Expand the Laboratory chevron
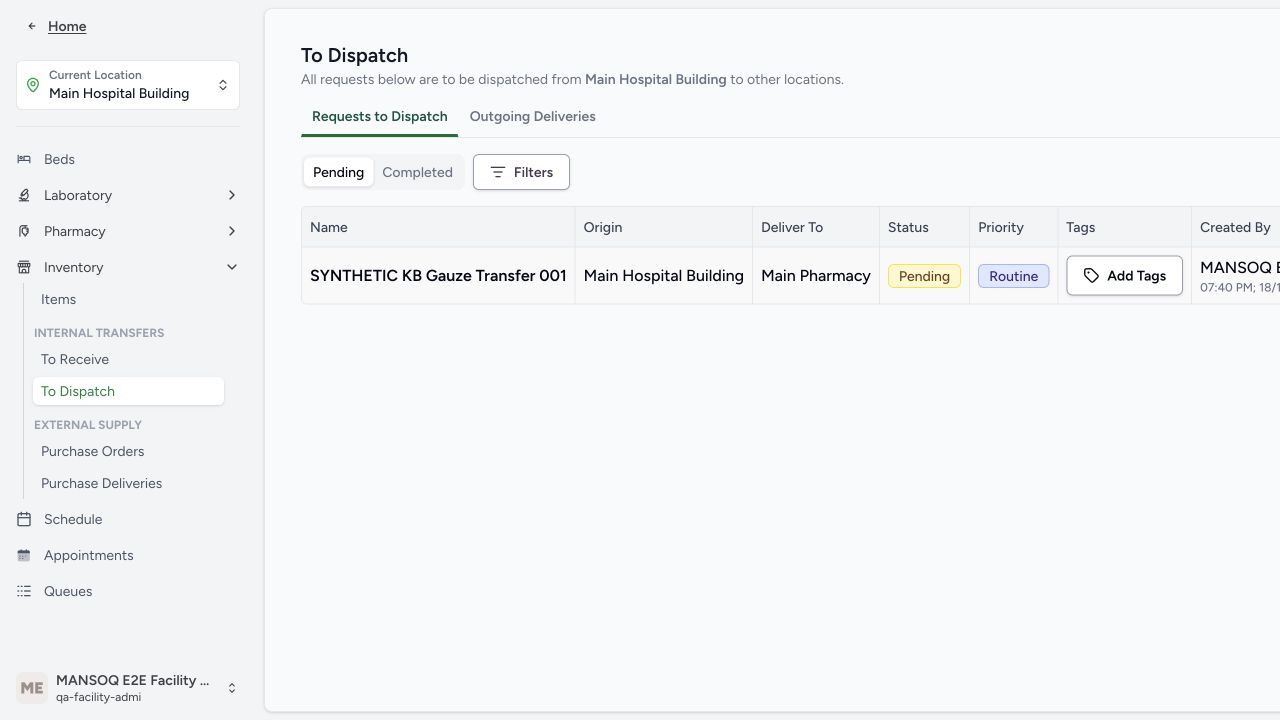 click(x=232, y=195)
